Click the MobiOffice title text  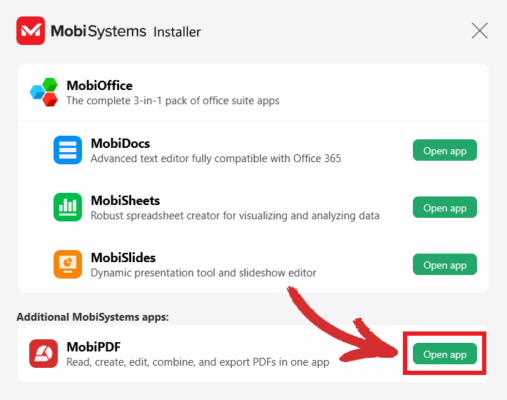(x=99, y=86)
